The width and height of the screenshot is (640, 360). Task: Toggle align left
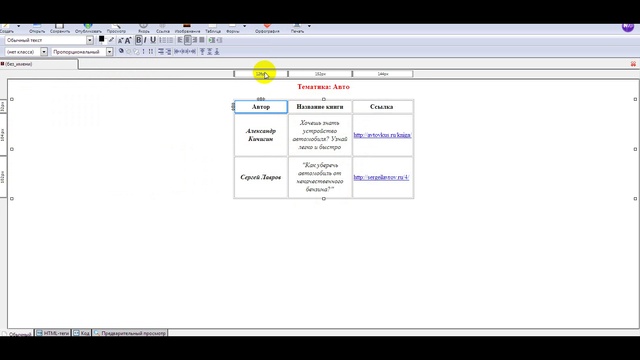click(180, 40)
